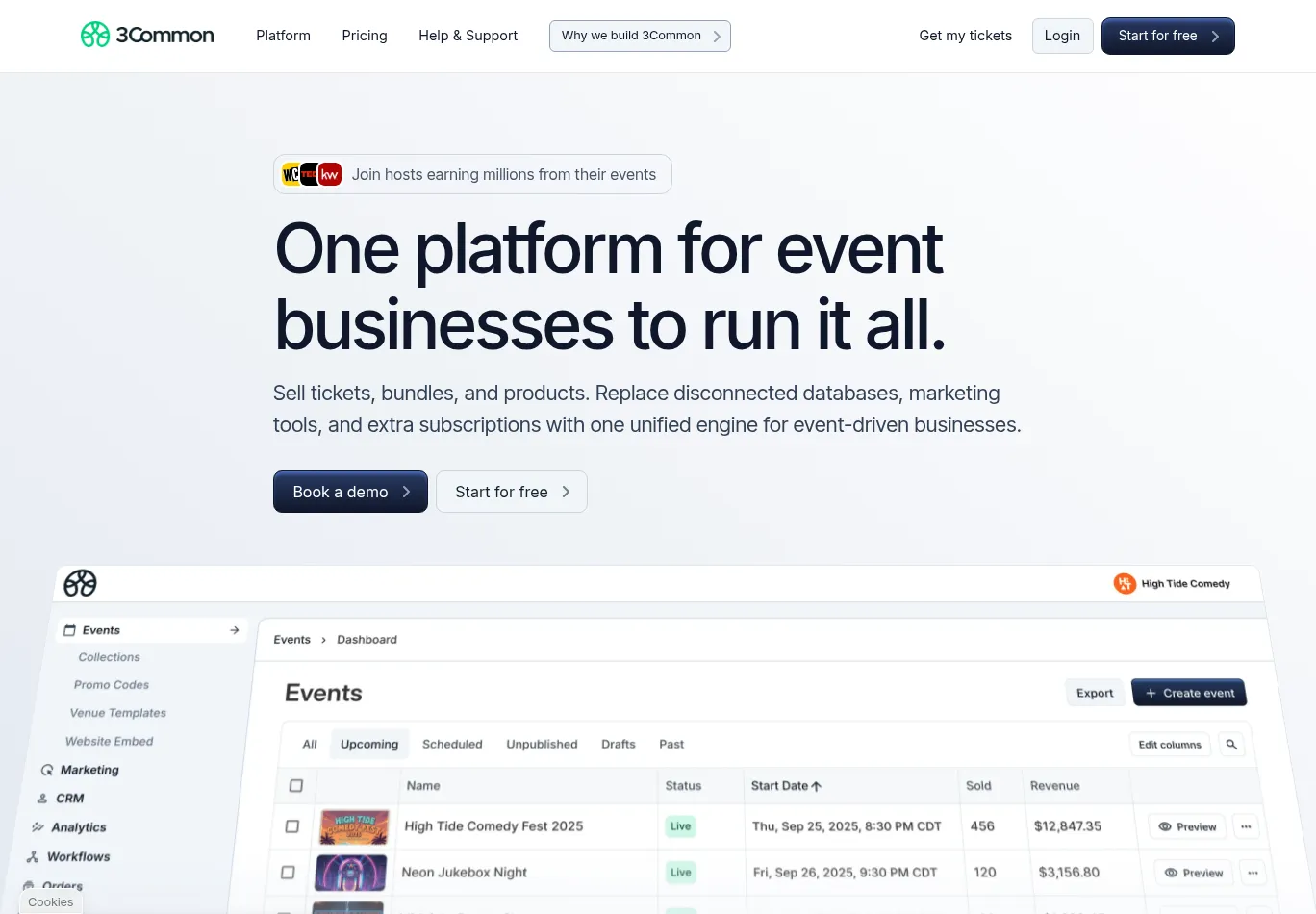Check the box for High Tide Comedy Fest 2025
The height and width of the screenshot is (914, 1316).
(292, 826)
